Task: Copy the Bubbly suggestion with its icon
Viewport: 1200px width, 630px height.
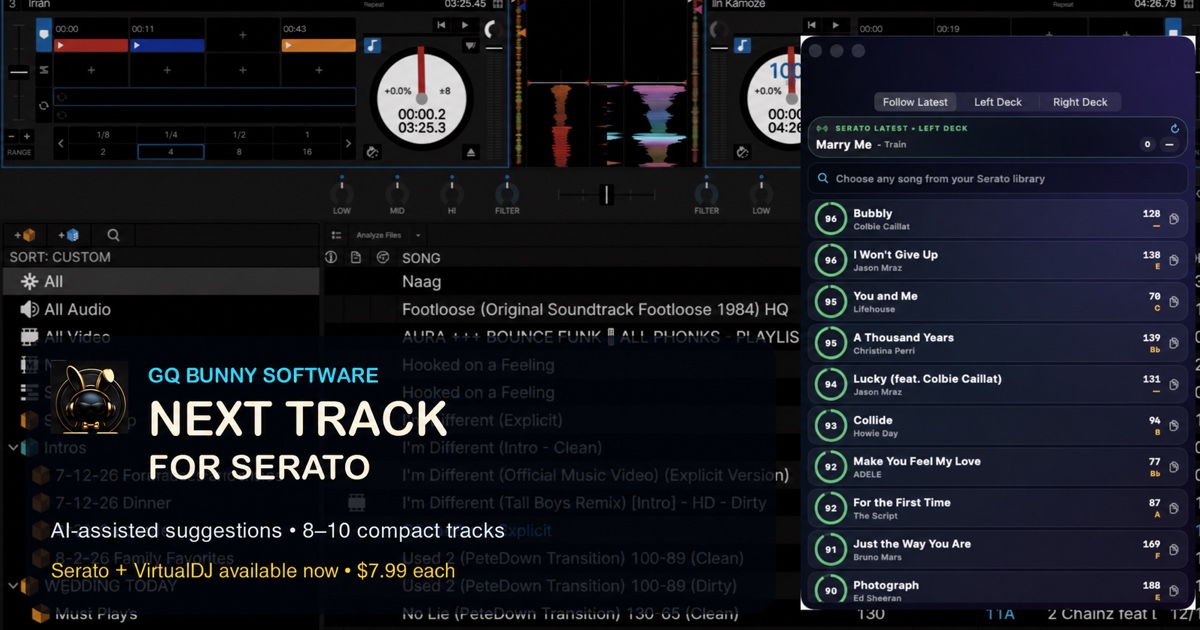Action: click(1174, 219)
